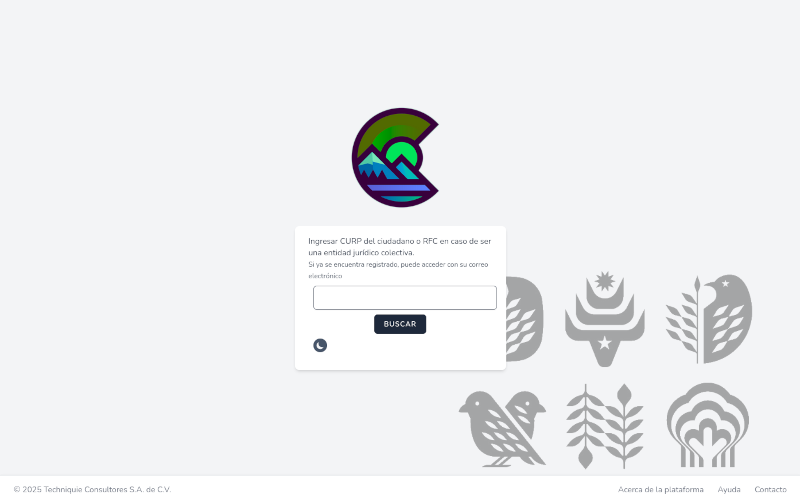Image resolution: width=800 pixels, height=502 pixels.
Task: Open the Acerca de la plataforma link
Action: point(661,489)
